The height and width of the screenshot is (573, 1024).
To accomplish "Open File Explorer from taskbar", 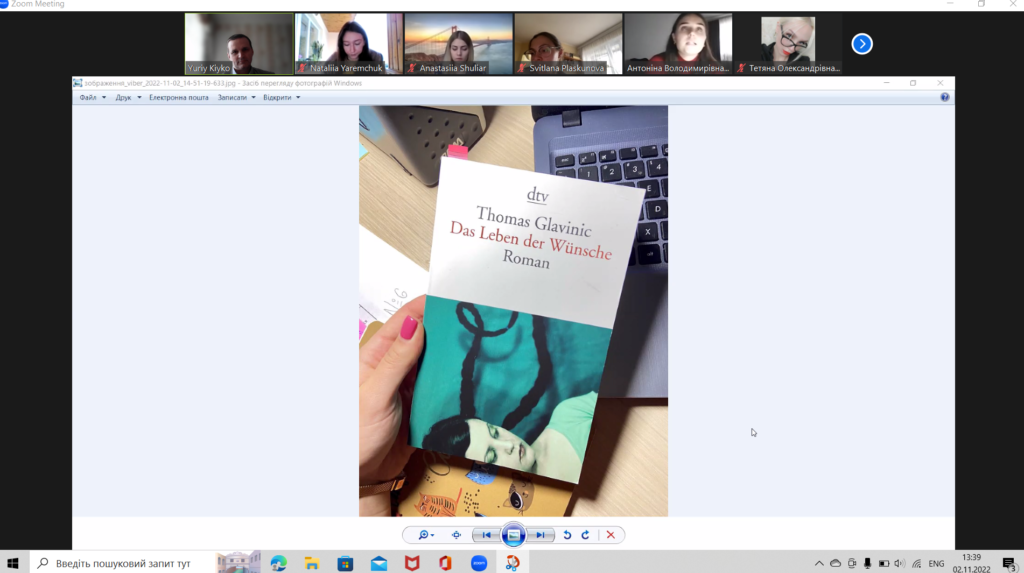I will coord(312,563).
